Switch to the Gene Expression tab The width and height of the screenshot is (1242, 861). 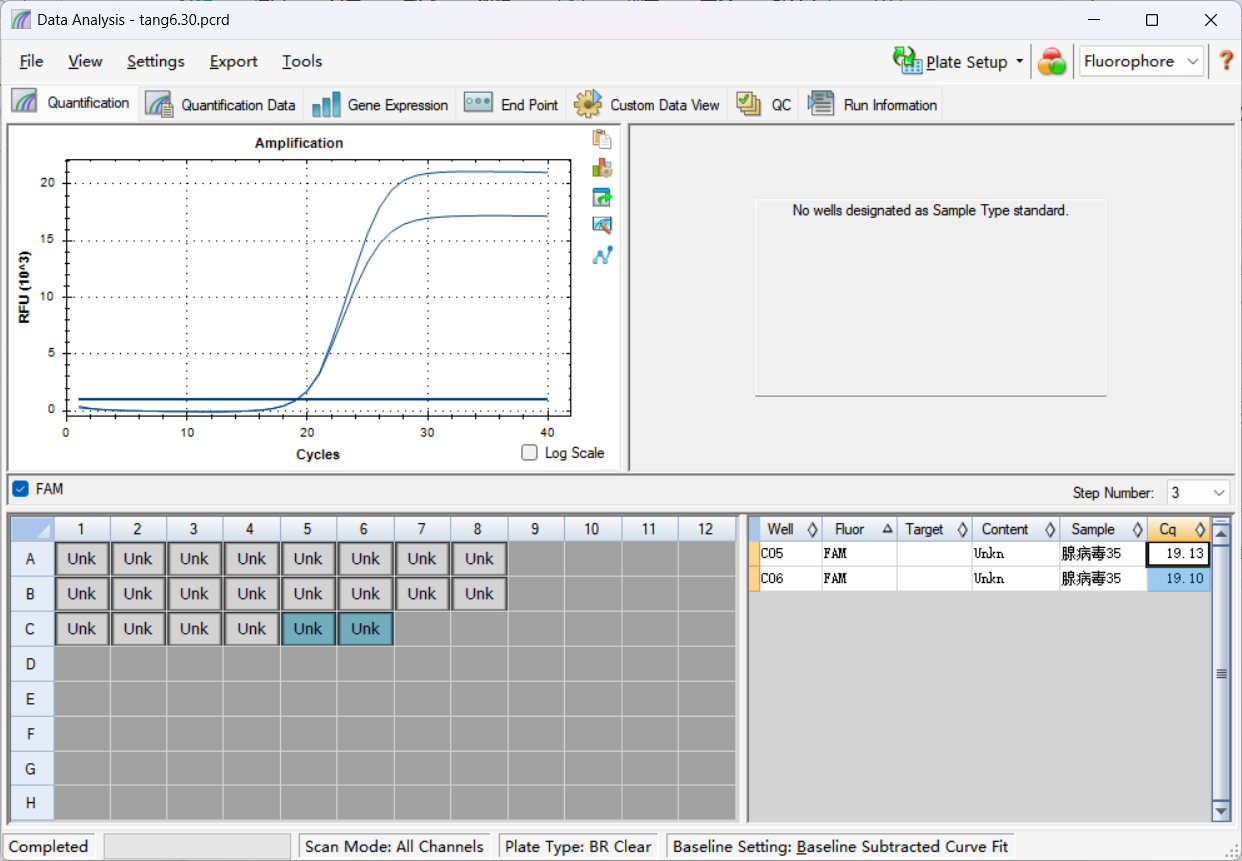[x=380, y=104]
